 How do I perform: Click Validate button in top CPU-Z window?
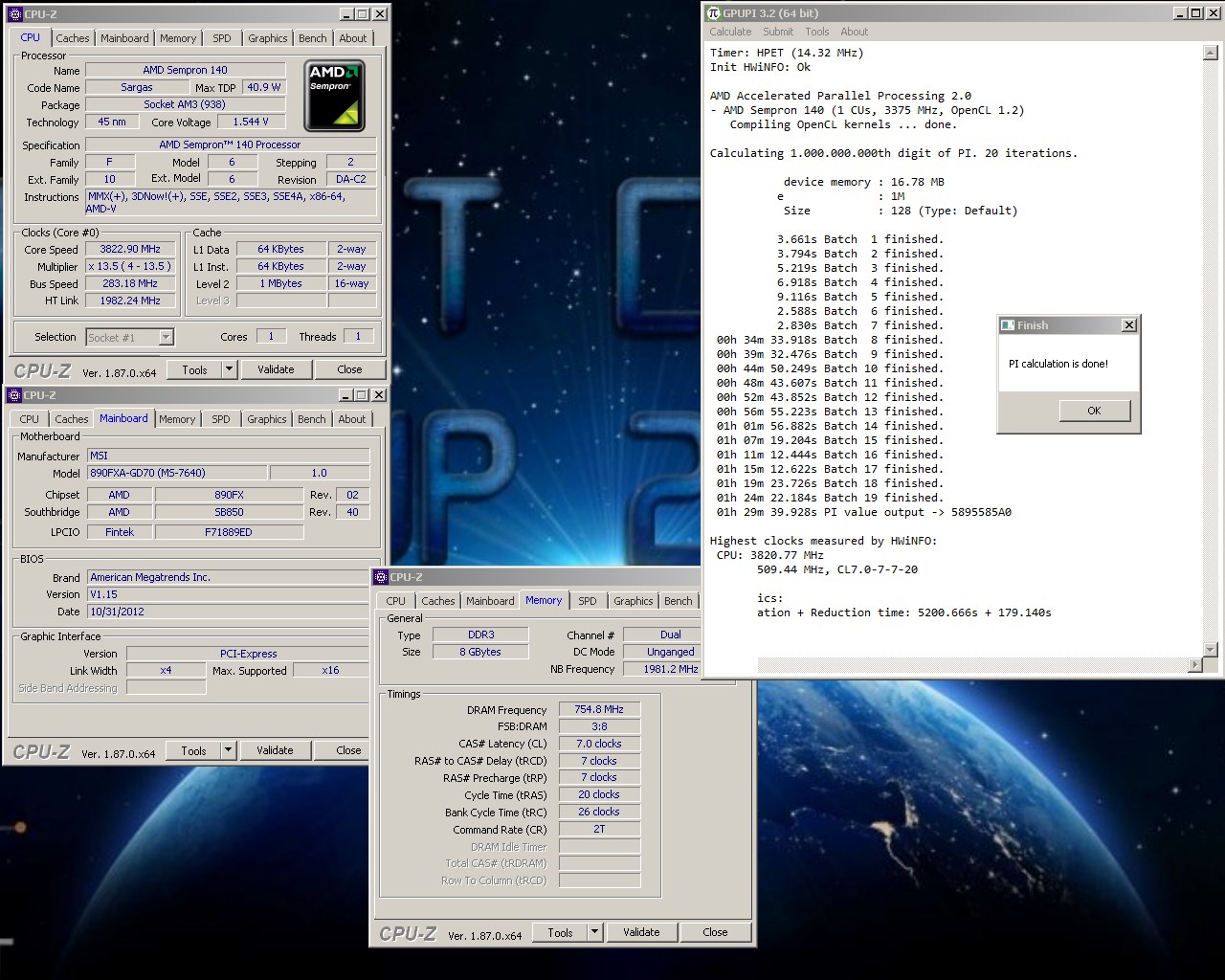[276, 369]
